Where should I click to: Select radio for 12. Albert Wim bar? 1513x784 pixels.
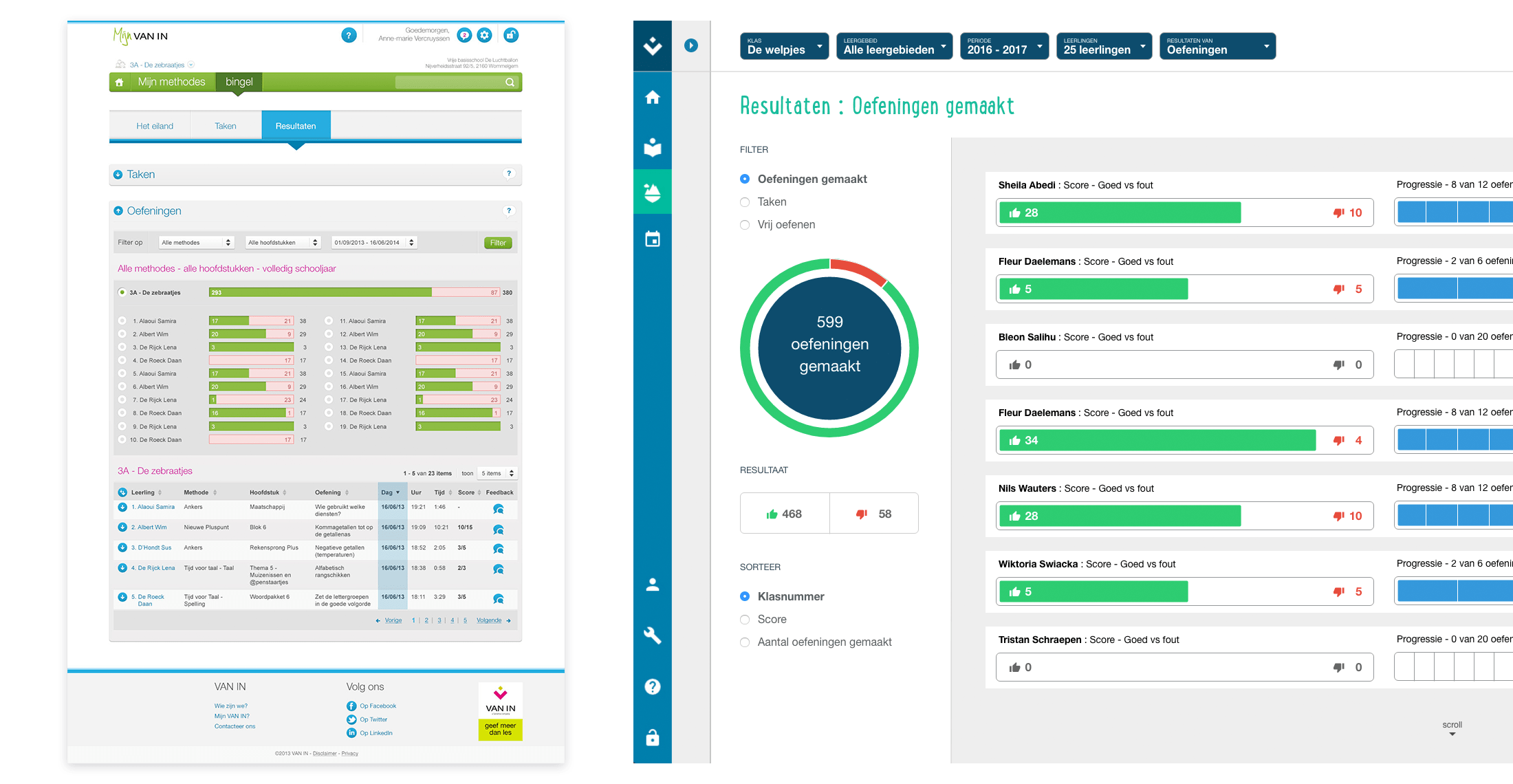coord(329,334)
